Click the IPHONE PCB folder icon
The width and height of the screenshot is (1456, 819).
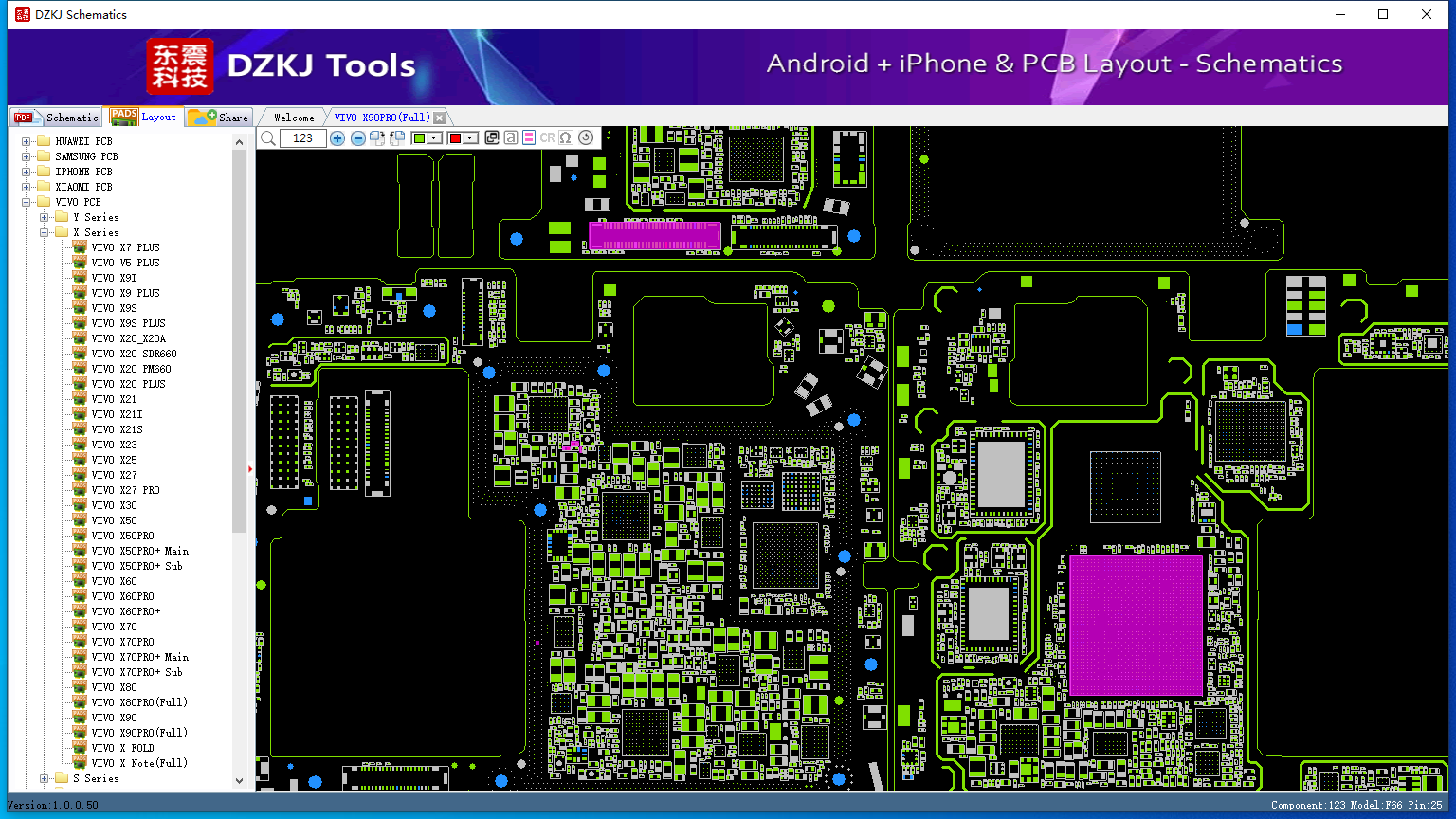tap(44, 172)
